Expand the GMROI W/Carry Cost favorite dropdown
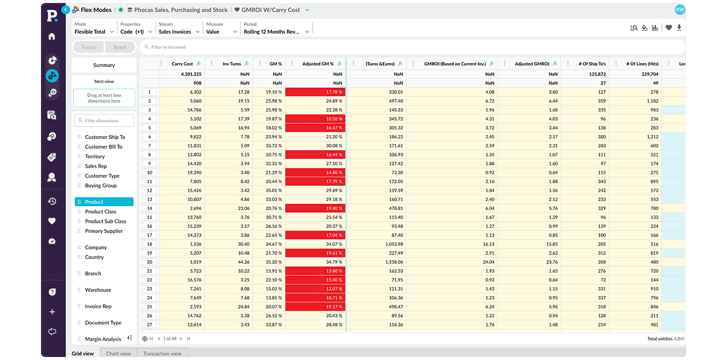Screen dimensions: 720x360 pos(307,10)
